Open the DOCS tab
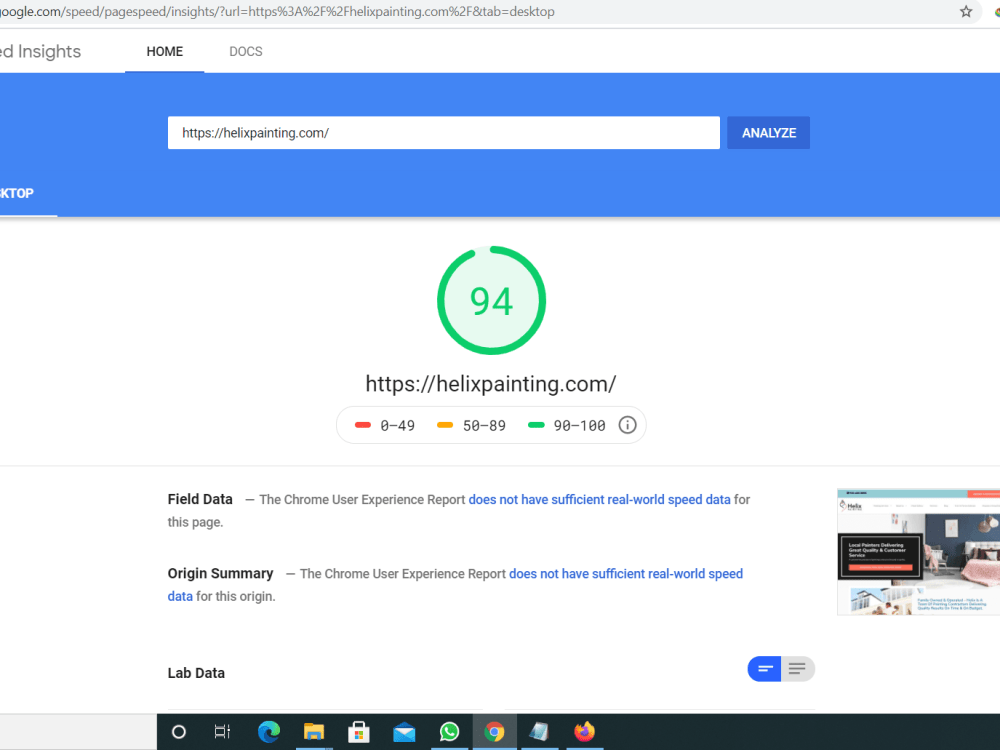This screenshot has height=750, width=1000. click(246, 51)
